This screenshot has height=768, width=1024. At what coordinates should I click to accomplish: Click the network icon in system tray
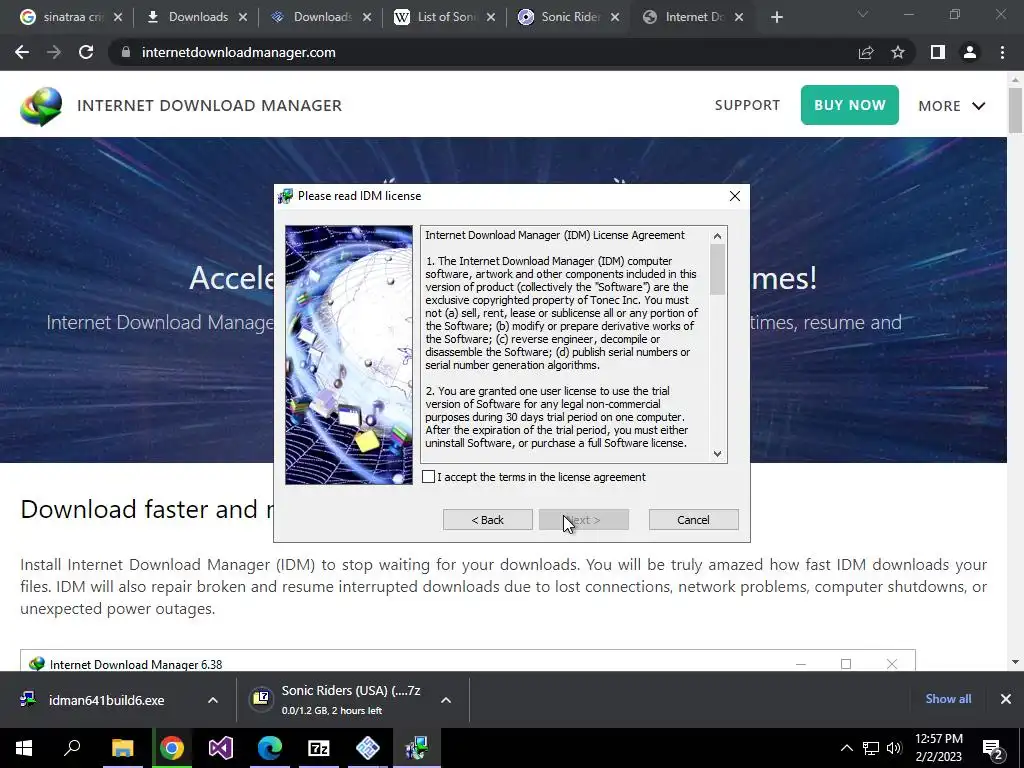(871, 748)
